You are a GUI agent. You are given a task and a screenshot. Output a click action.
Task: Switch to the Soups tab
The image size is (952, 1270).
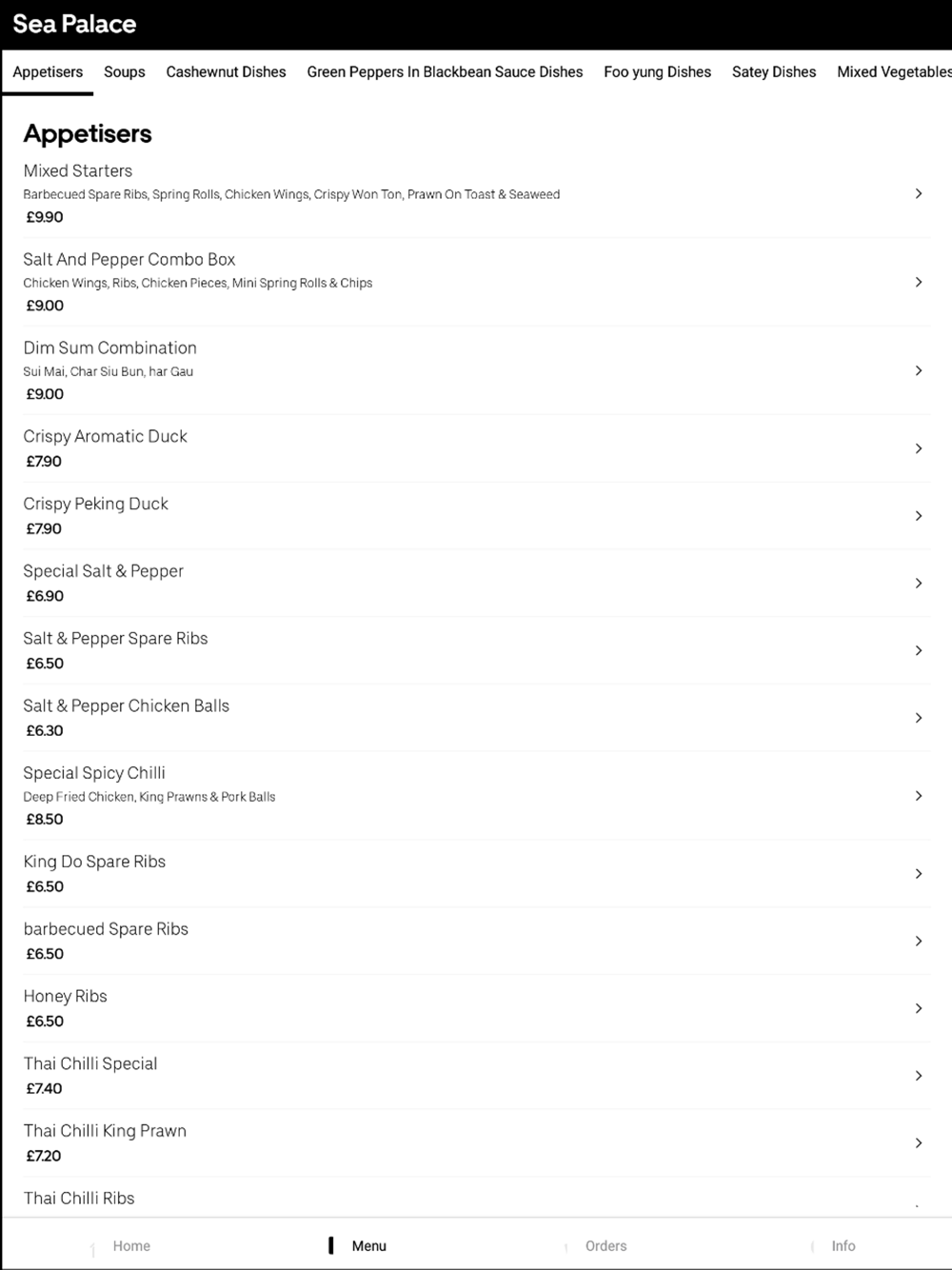pos(125,72)
